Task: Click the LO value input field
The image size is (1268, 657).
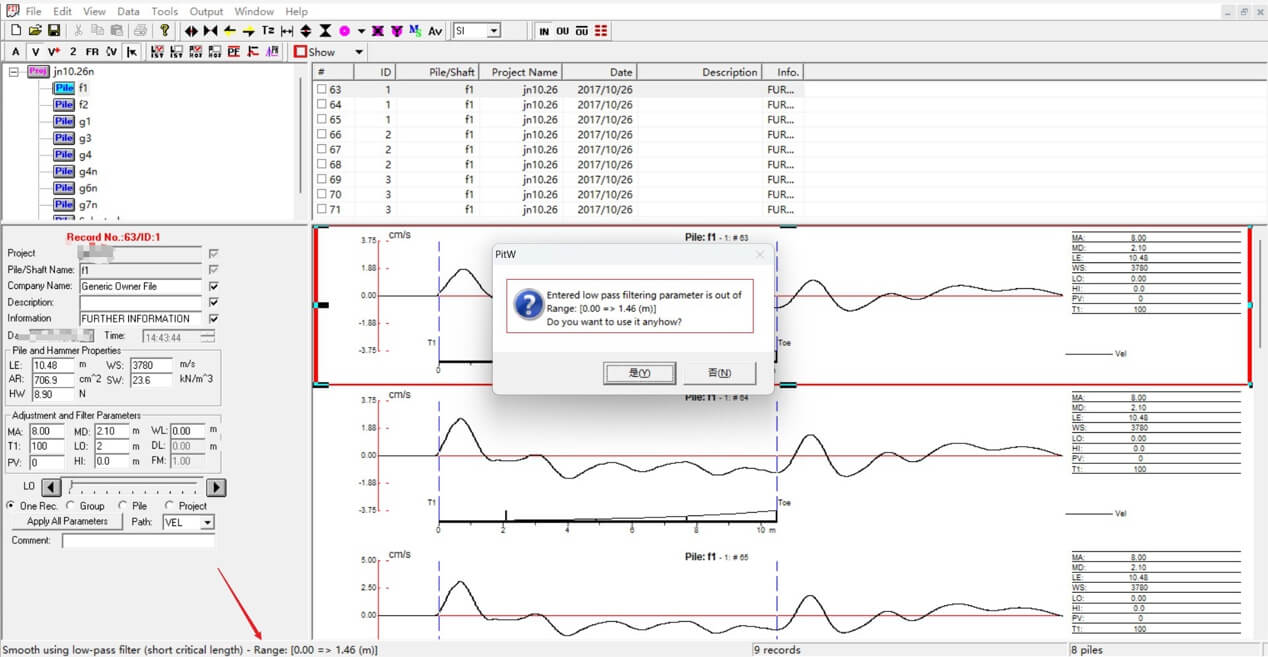Action: coord(111,446)
